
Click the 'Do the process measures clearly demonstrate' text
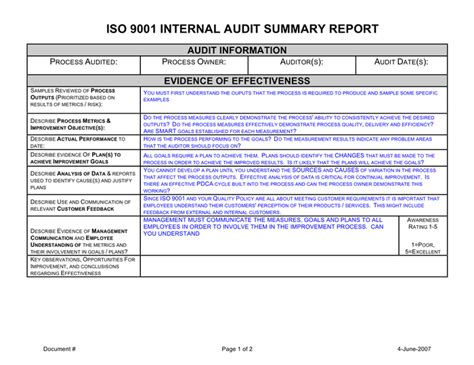[289, 124]
